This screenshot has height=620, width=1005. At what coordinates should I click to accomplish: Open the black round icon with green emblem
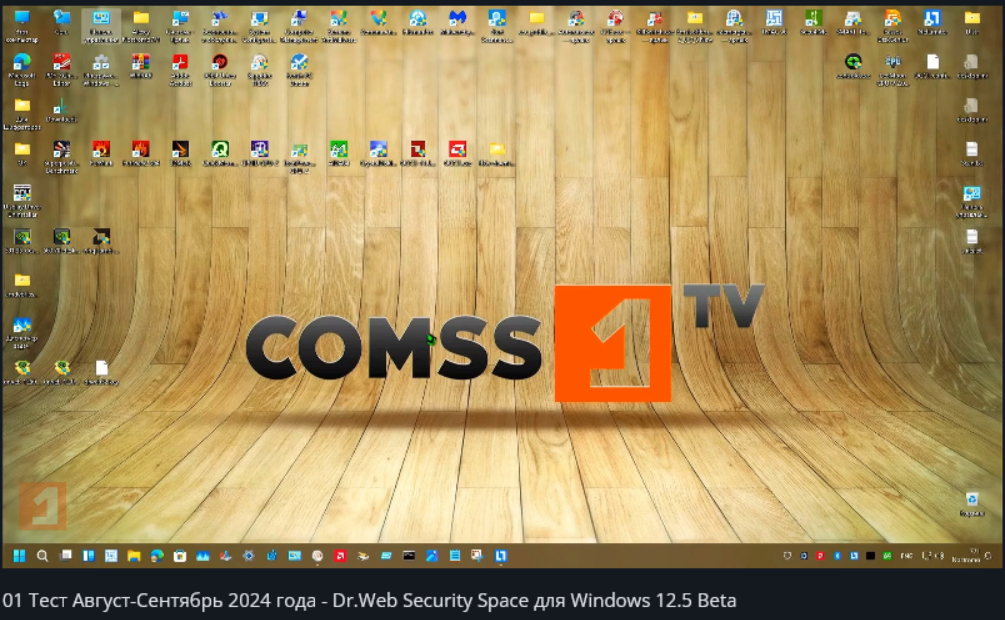853,66
